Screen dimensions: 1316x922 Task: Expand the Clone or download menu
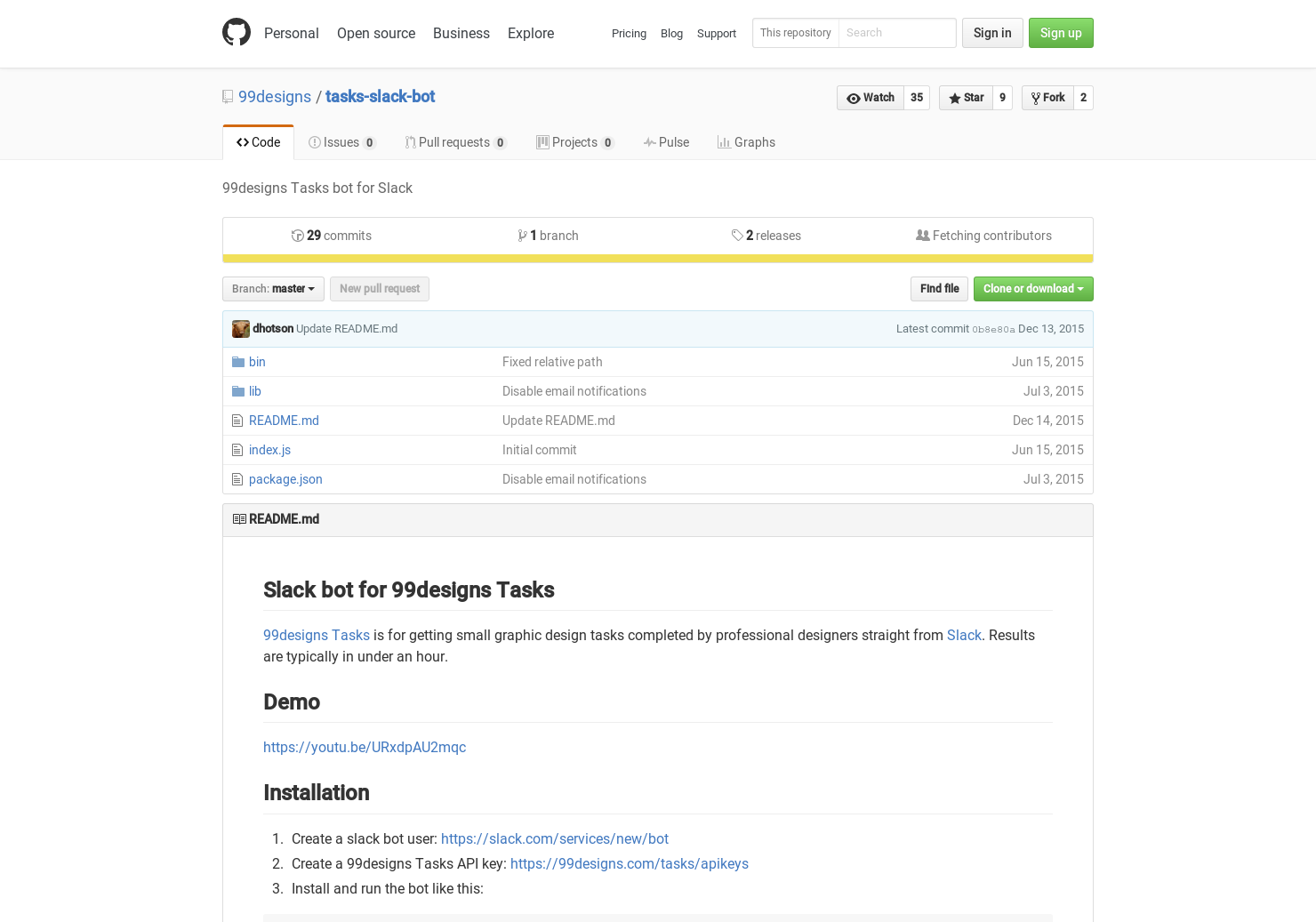point(1032,288)
